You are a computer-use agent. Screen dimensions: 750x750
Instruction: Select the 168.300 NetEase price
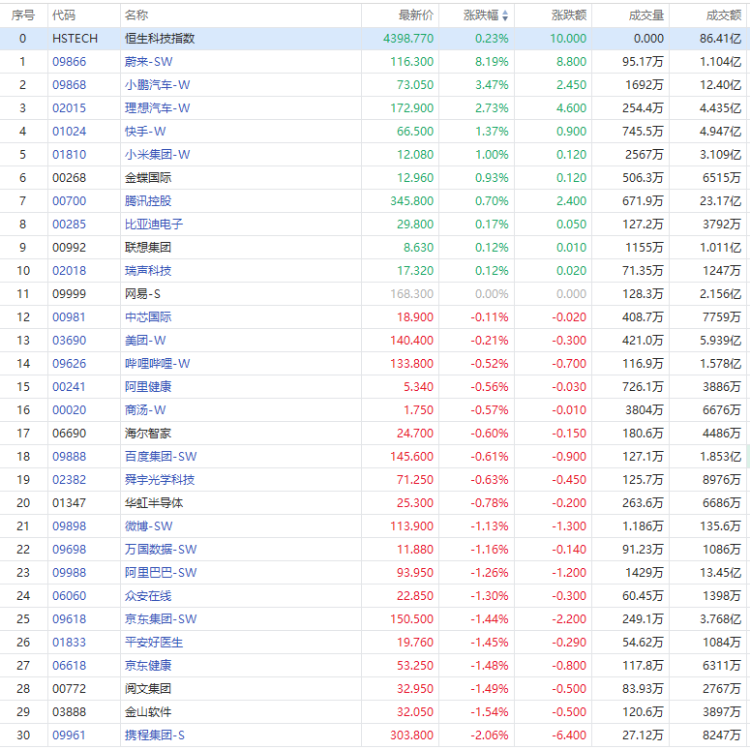point(412,294)
